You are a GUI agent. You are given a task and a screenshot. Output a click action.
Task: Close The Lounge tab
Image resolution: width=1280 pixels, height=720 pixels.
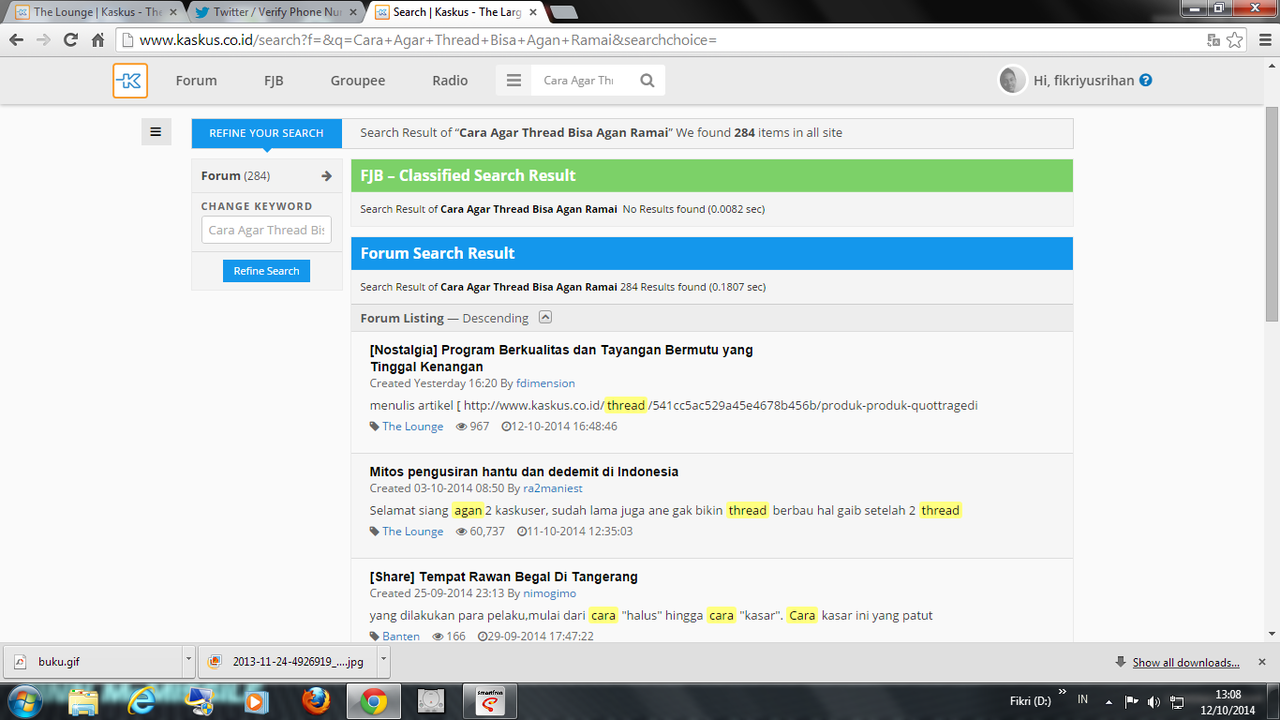(173, 13)
